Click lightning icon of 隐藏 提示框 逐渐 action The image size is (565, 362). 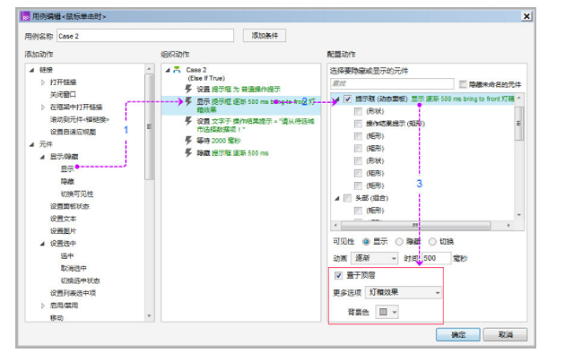point(188,153)
